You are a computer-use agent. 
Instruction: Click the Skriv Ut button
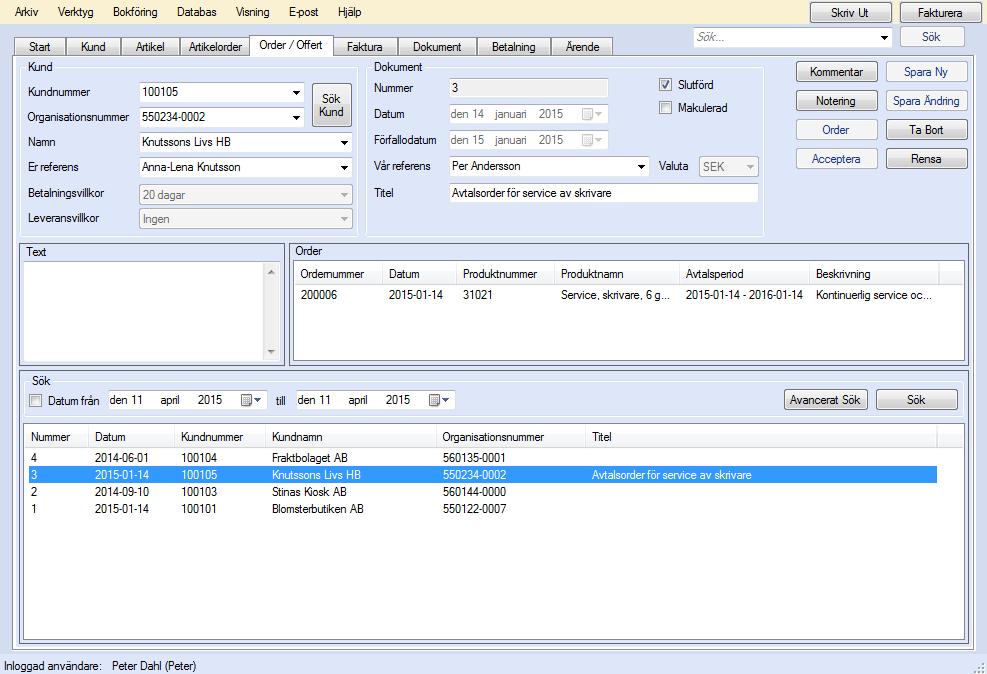point(850,13)
